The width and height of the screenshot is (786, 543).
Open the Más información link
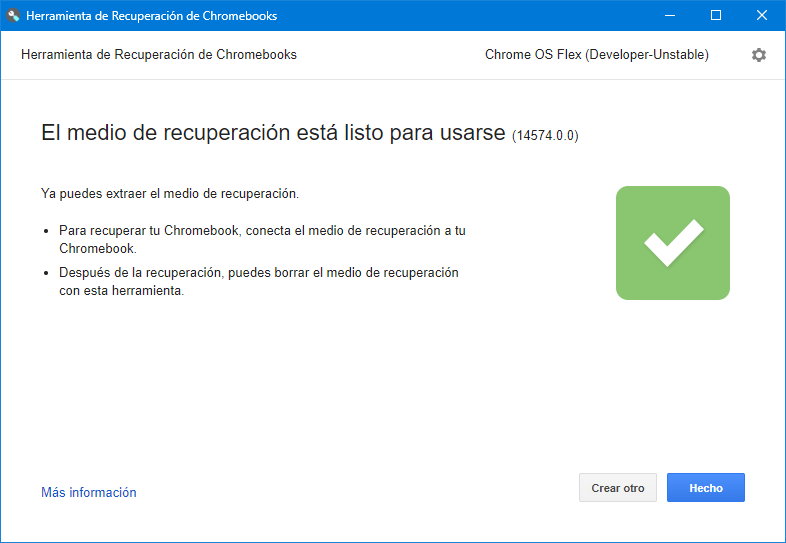(x=88, y=492)
